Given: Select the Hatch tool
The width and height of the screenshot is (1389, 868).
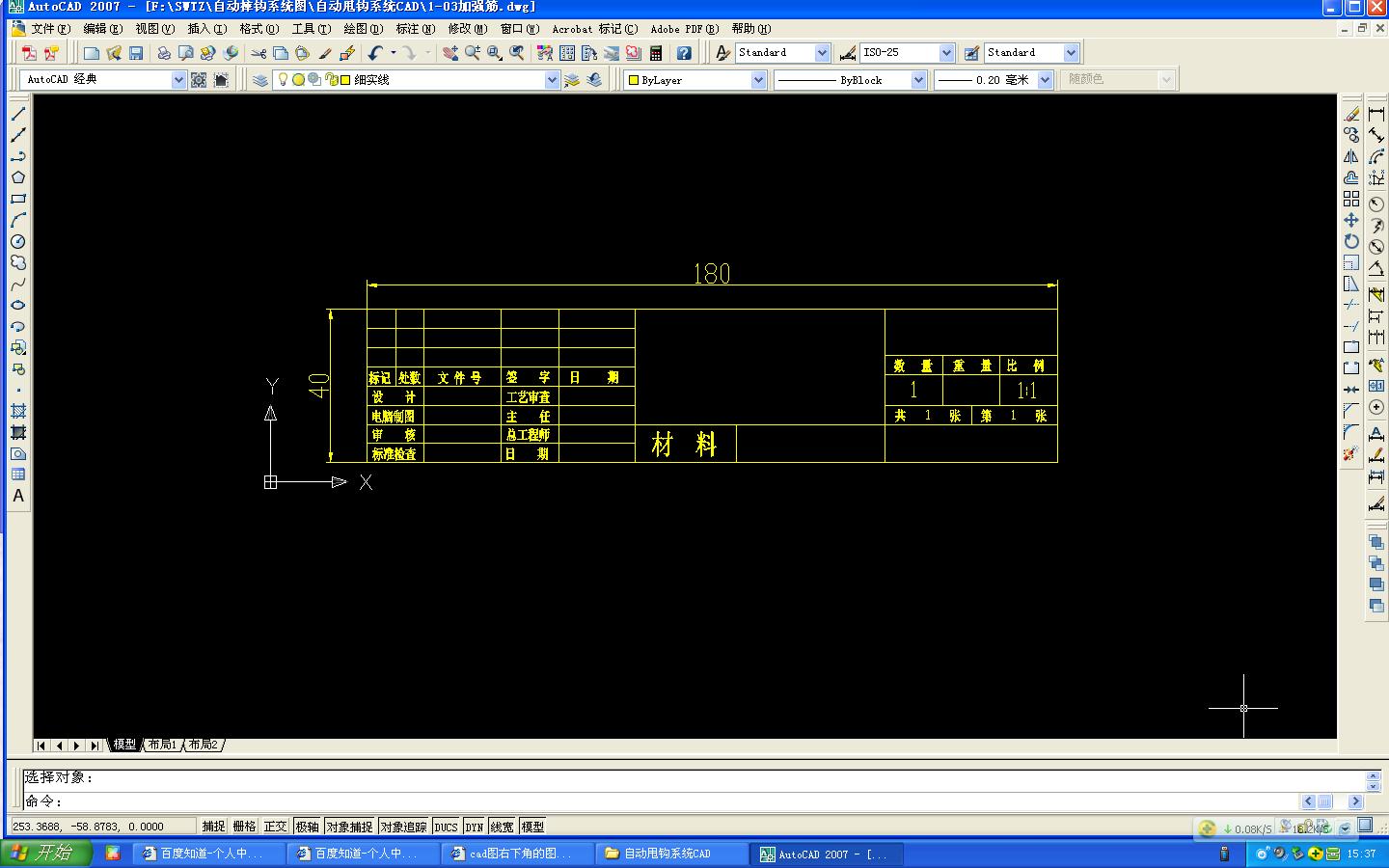Looking at the screenshot, I should coord(18,411).
